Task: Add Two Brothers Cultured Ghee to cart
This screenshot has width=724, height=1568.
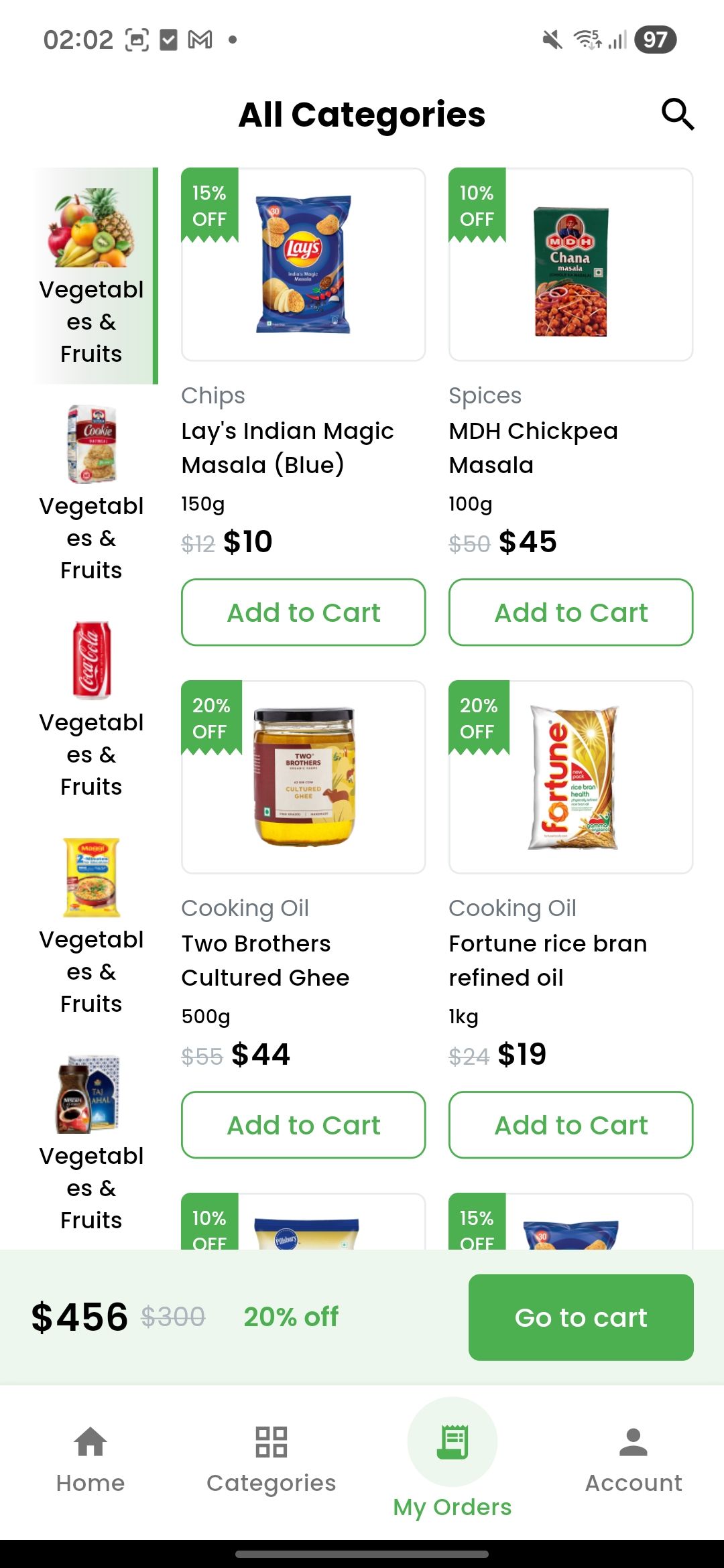Action: (303, 1125)
